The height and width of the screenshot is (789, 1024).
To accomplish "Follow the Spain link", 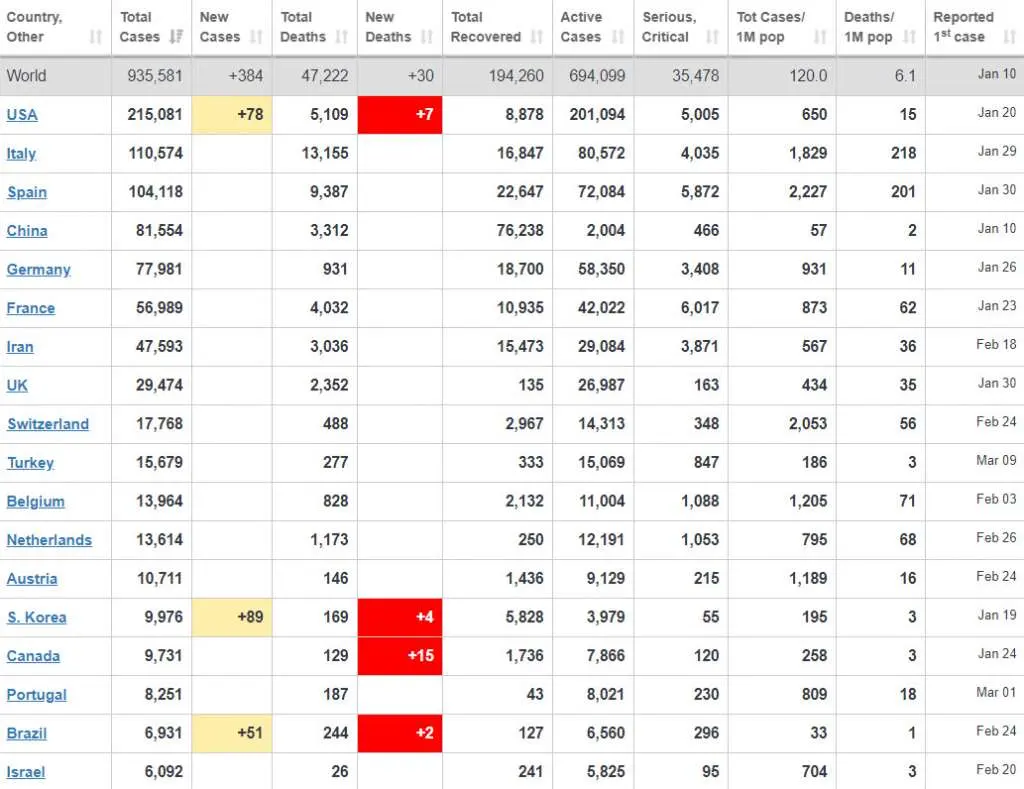I will (27, 192).
